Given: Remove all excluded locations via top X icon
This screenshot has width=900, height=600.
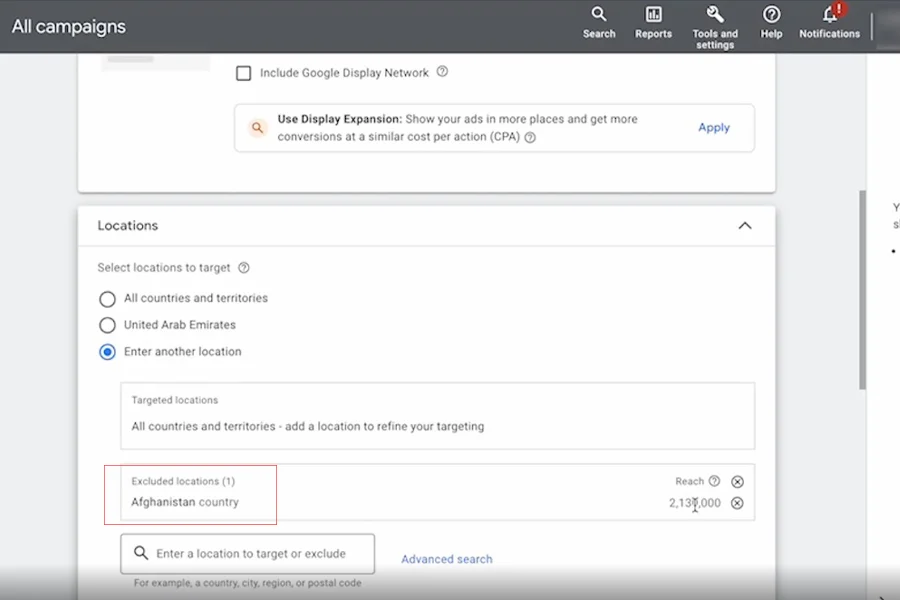Looking at the screenshot, I should point(738,481).
